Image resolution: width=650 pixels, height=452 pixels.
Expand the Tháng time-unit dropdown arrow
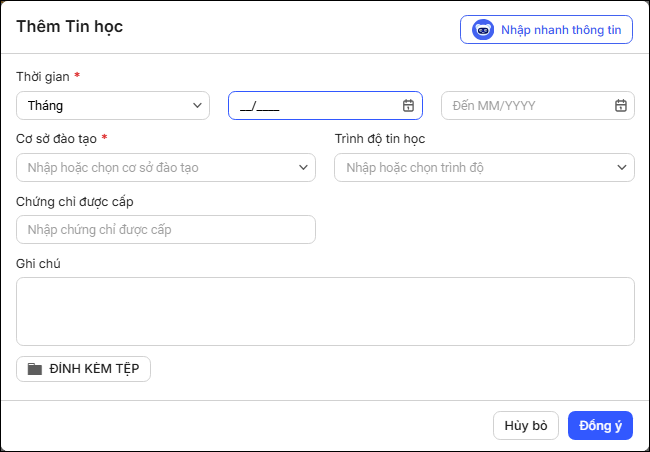(x=197, y=106)
